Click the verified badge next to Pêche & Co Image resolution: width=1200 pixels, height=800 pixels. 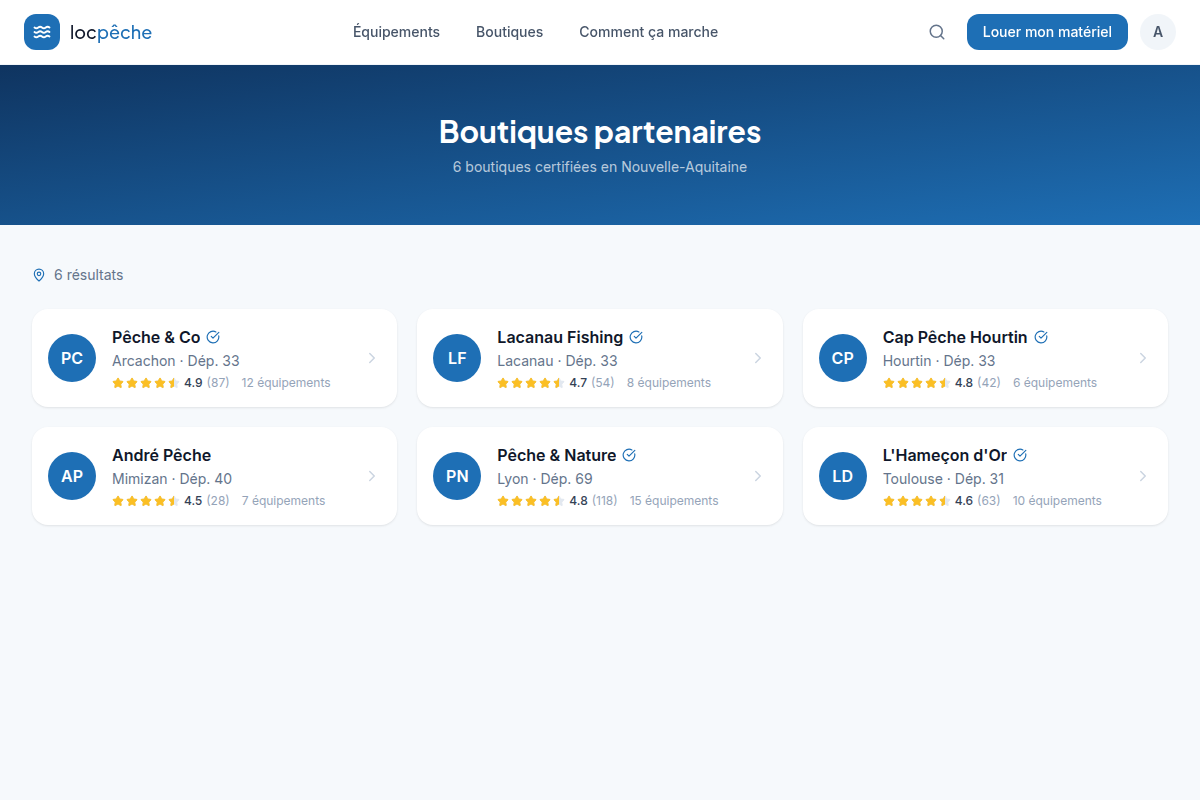click(x=213, y=337)
